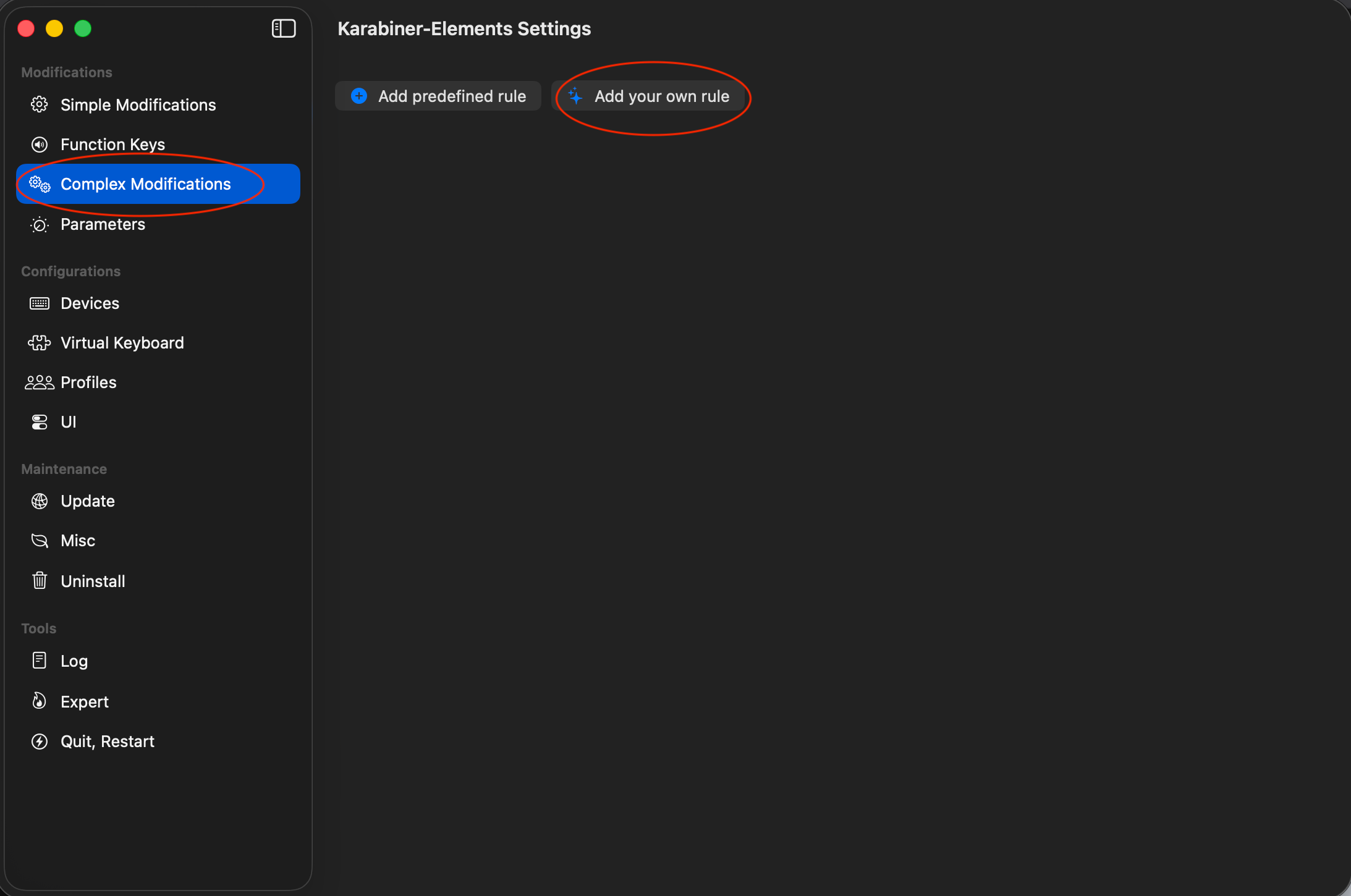Click the blue plus icon
The height and width of the screenshot is (896, 1351).
click(359, 96)
